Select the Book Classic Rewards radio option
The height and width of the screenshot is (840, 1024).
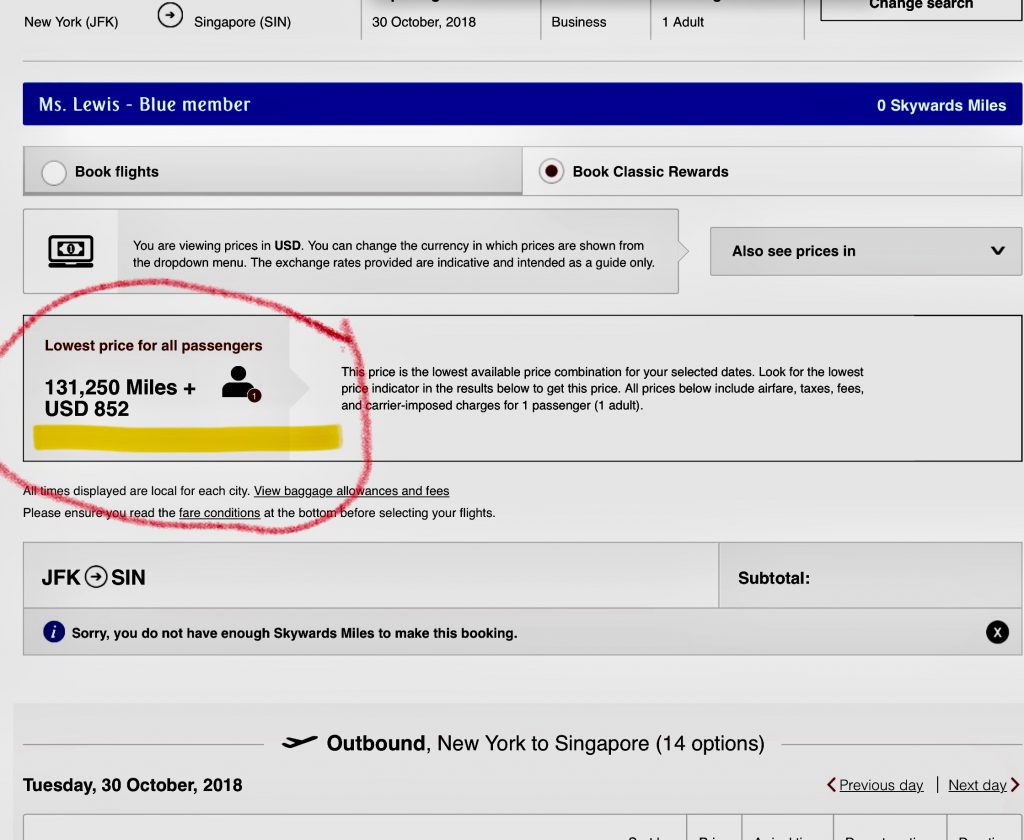pyautogui.click(x=551, y=171)
